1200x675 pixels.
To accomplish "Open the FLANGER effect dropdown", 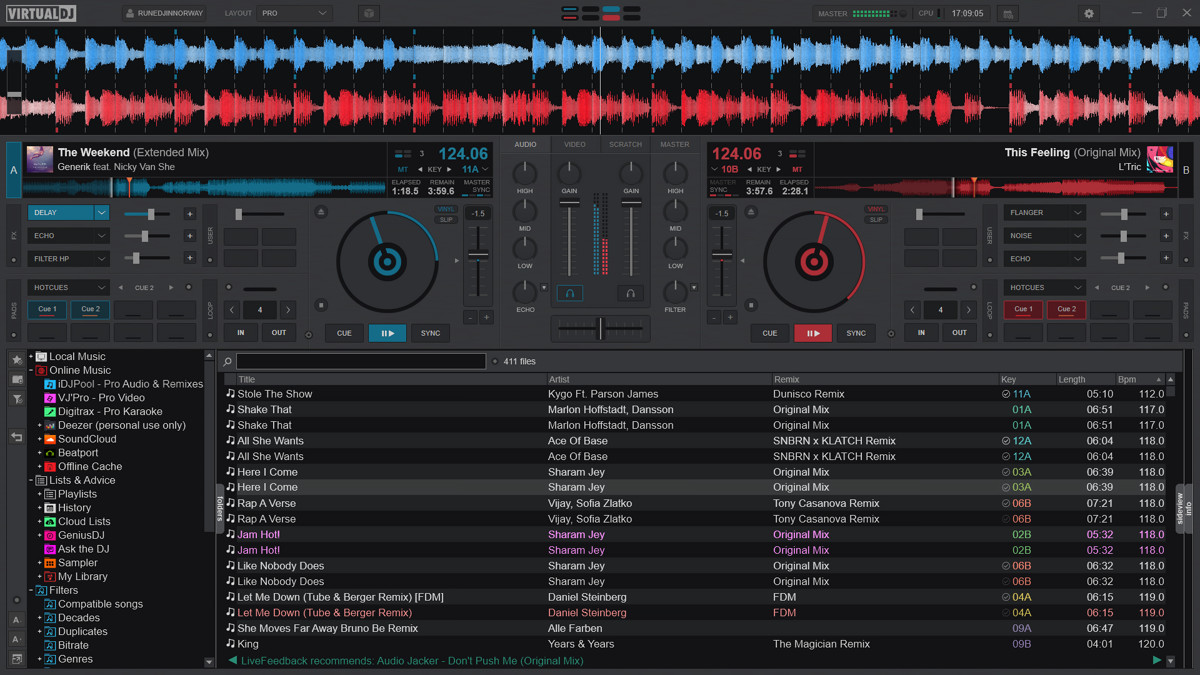I will [x=1045, y=213].
